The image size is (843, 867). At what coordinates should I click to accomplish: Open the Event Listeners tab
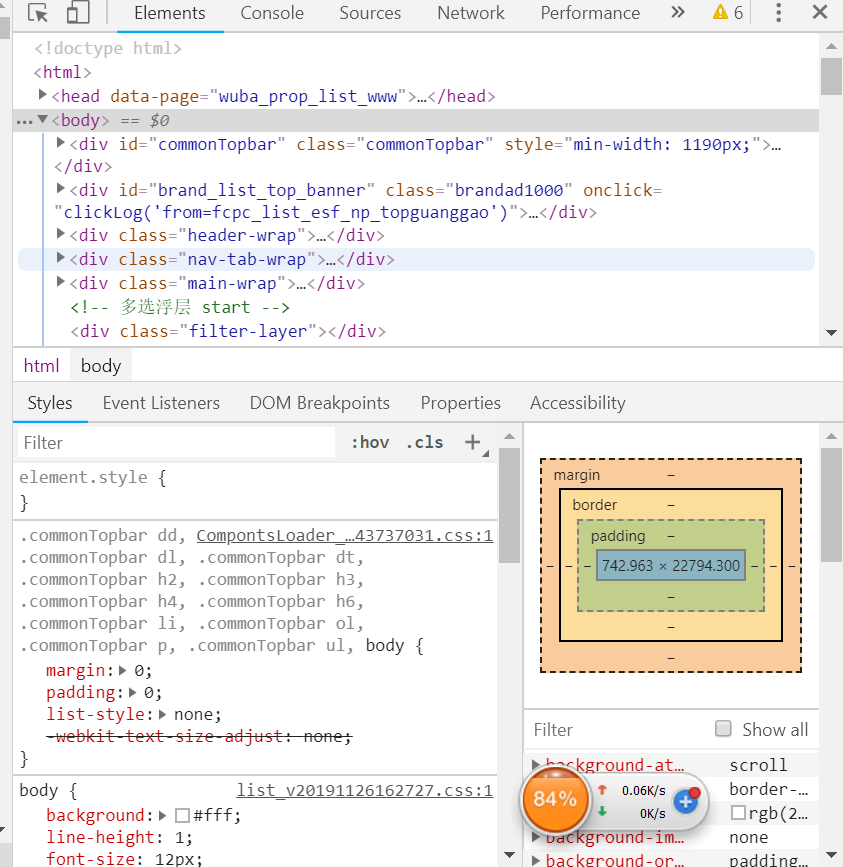(161, 403)
